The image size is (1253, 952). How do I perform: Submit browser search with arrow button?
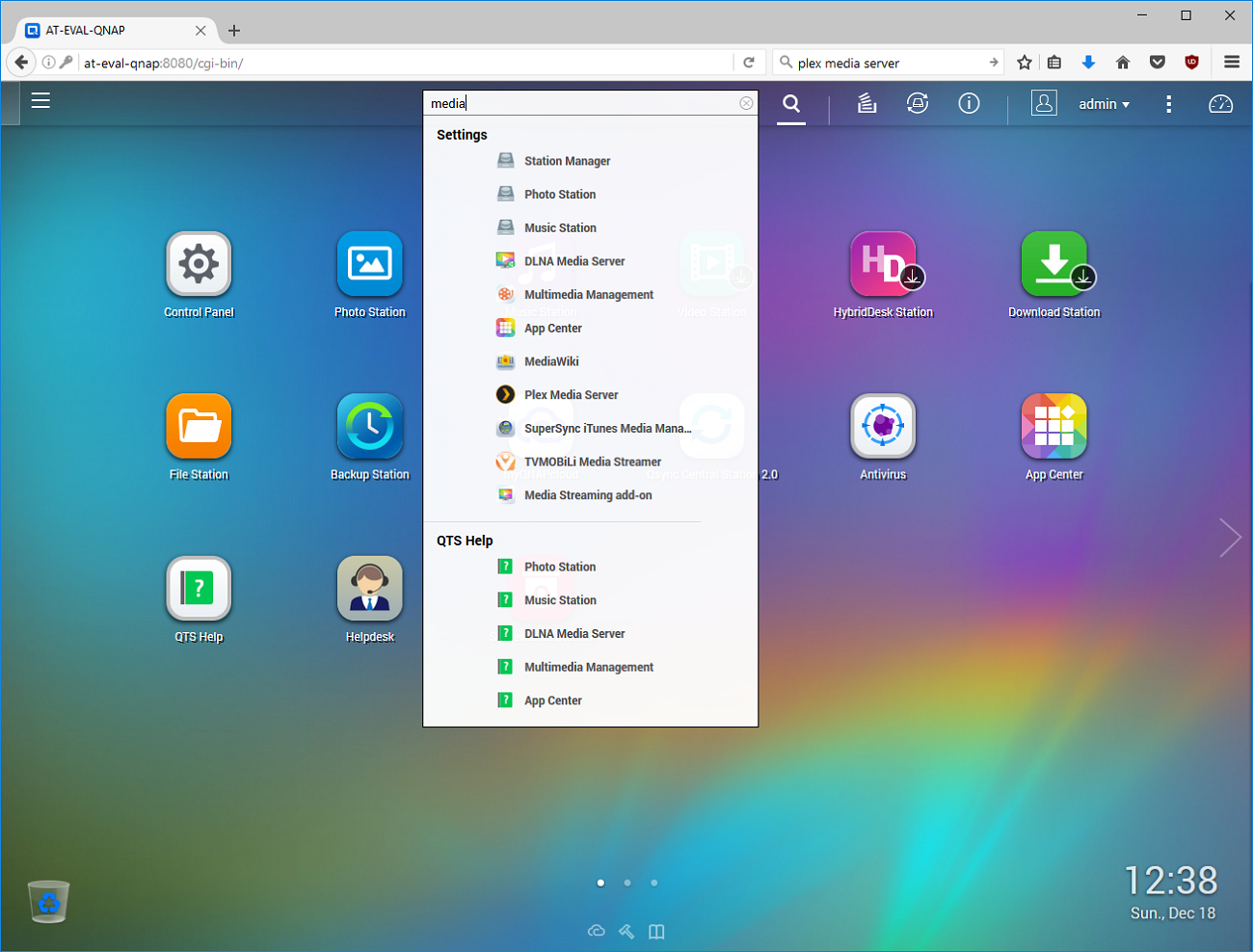(994, 63)
